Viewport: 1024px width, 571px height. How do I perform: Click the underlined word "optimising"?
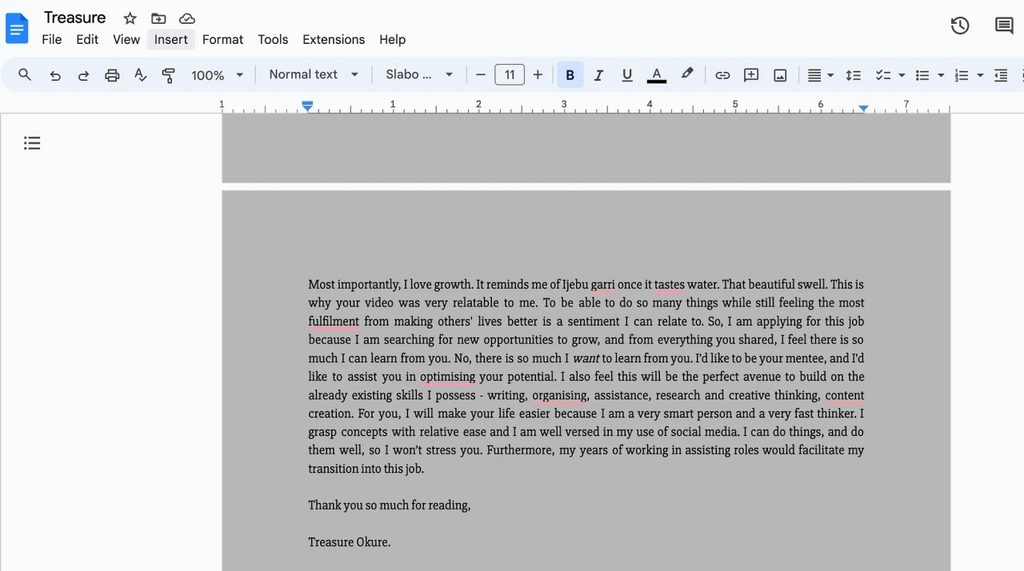point(447,377)
